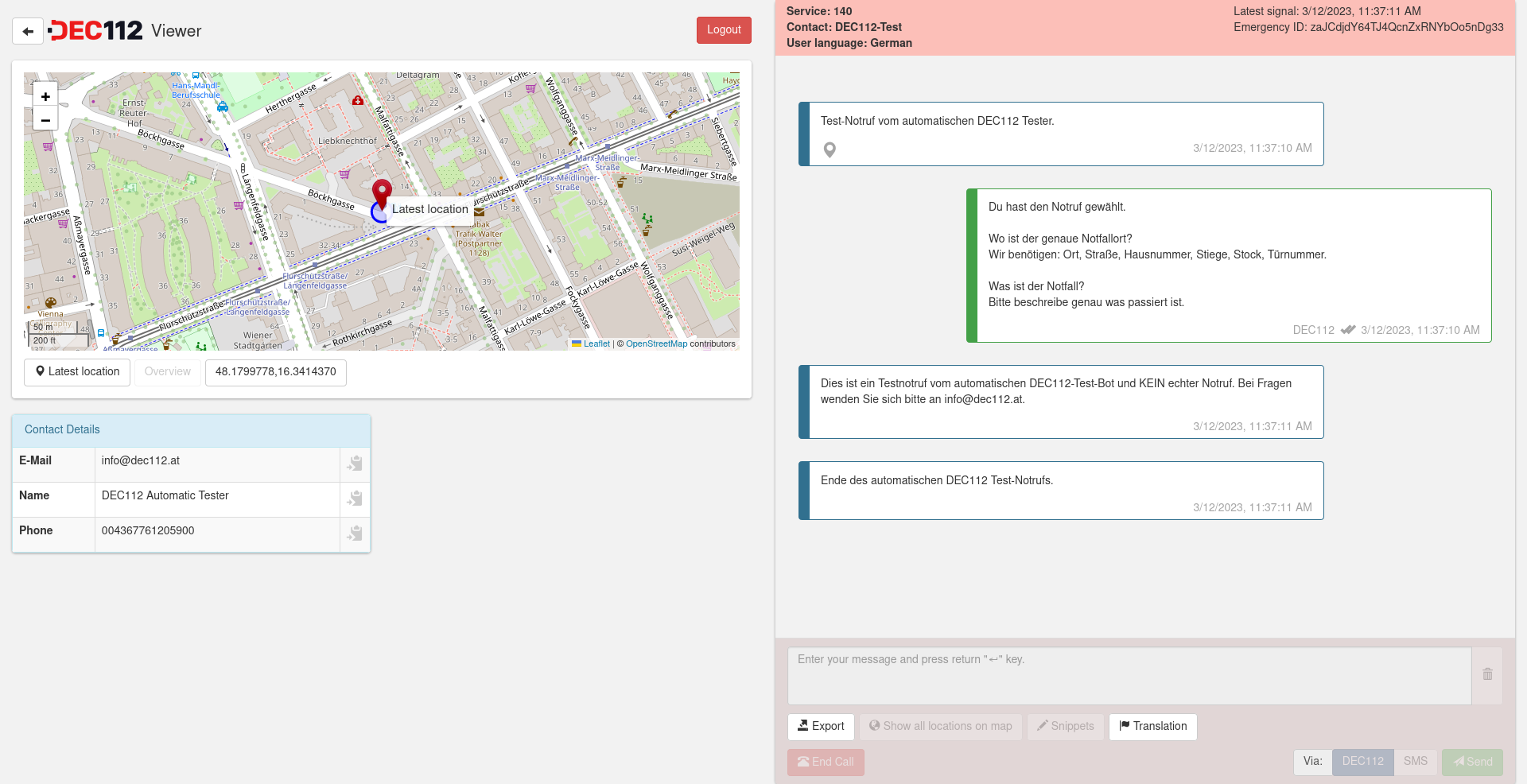The image size is (1527, 784).
Task: Select the Overview map button
Action: (168, 372)
